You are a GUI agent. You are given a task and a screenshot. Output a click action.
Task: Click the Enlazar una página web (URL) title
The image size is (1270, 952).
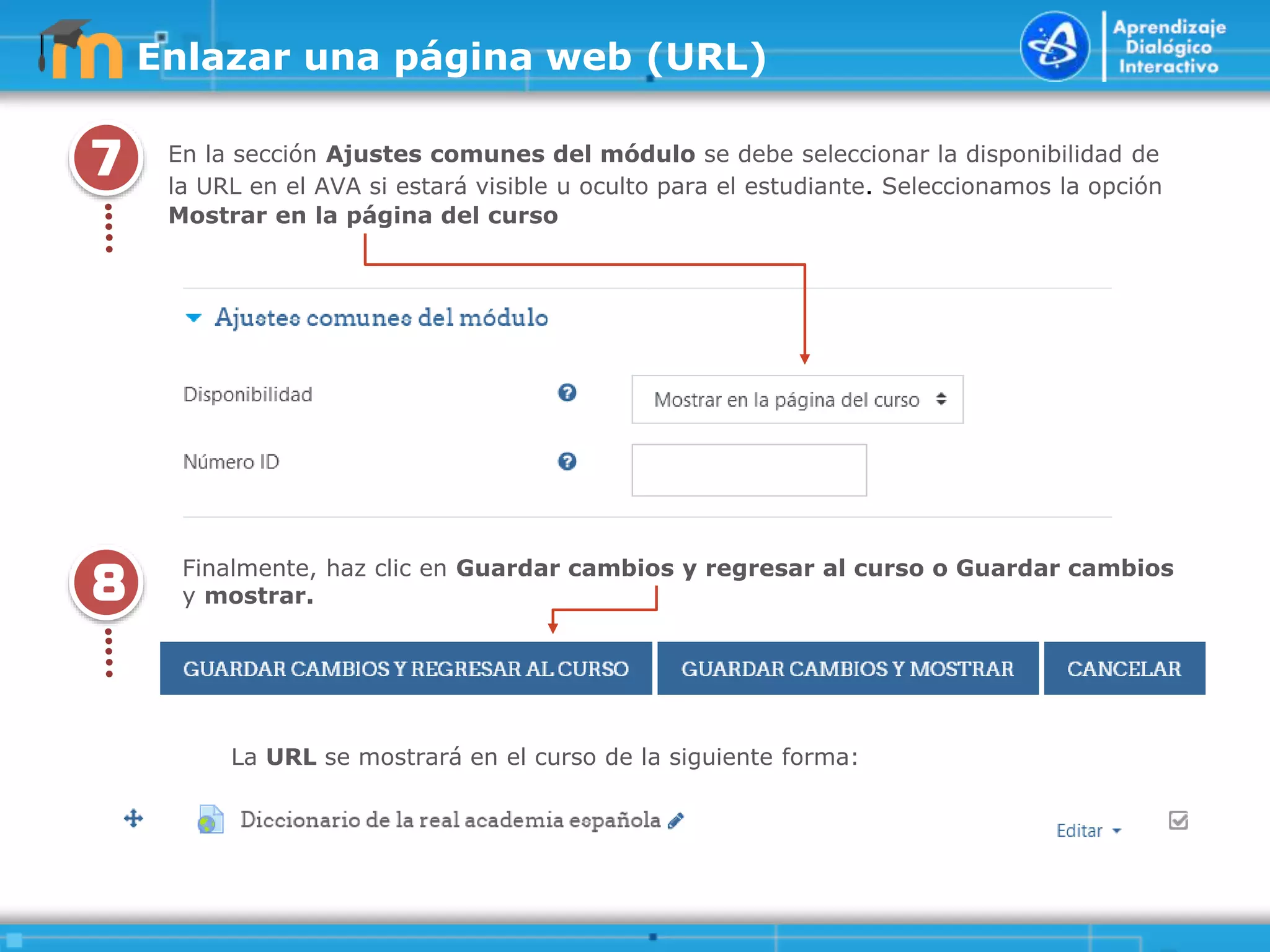pos(452,57)
